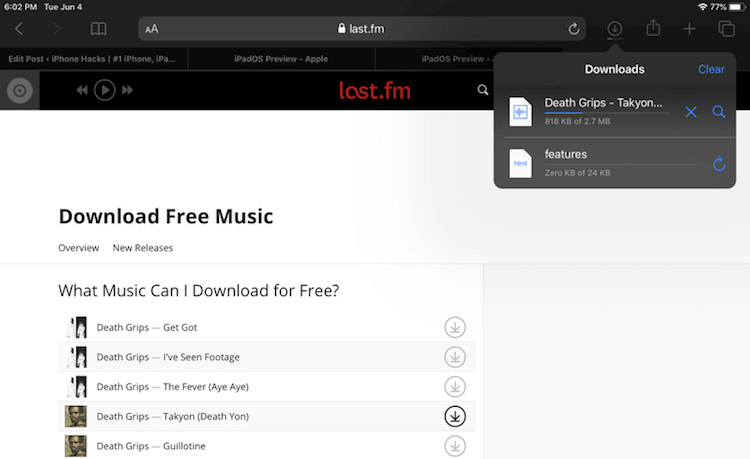Click Get Got album art thumbnail
This screenshot has width=750, height=459.
[76, 328]
